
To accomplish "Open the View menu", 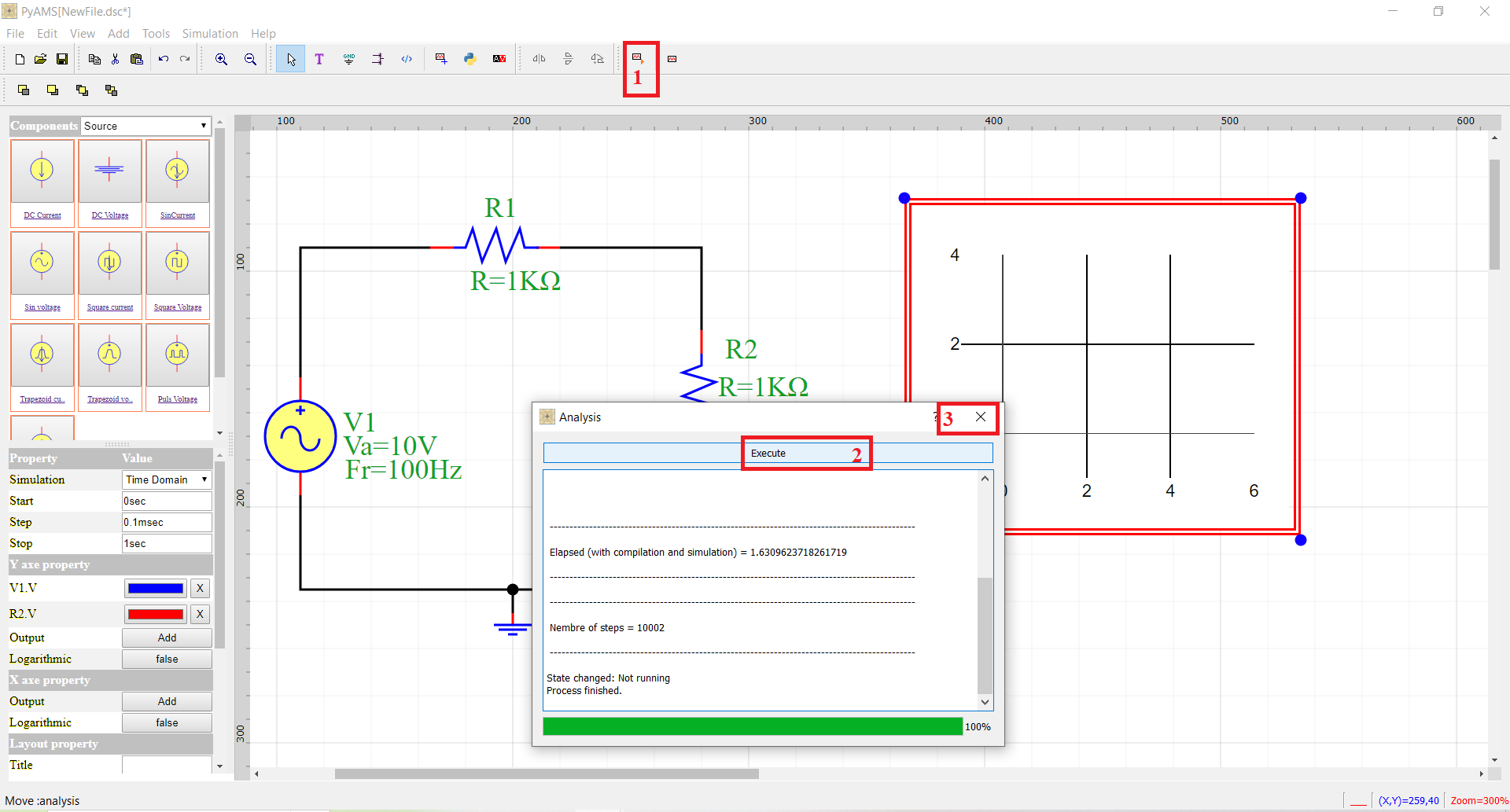I will [x=83, y=34].
